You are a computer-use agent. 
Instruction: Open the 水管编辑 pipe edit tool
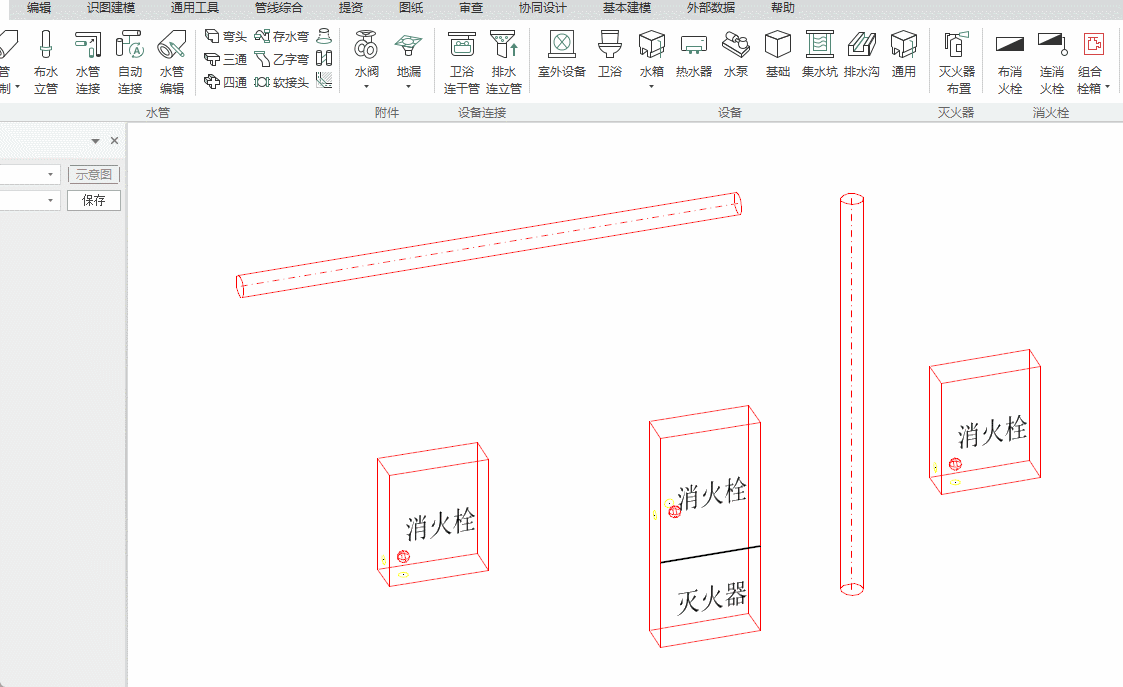pos(172,62)
